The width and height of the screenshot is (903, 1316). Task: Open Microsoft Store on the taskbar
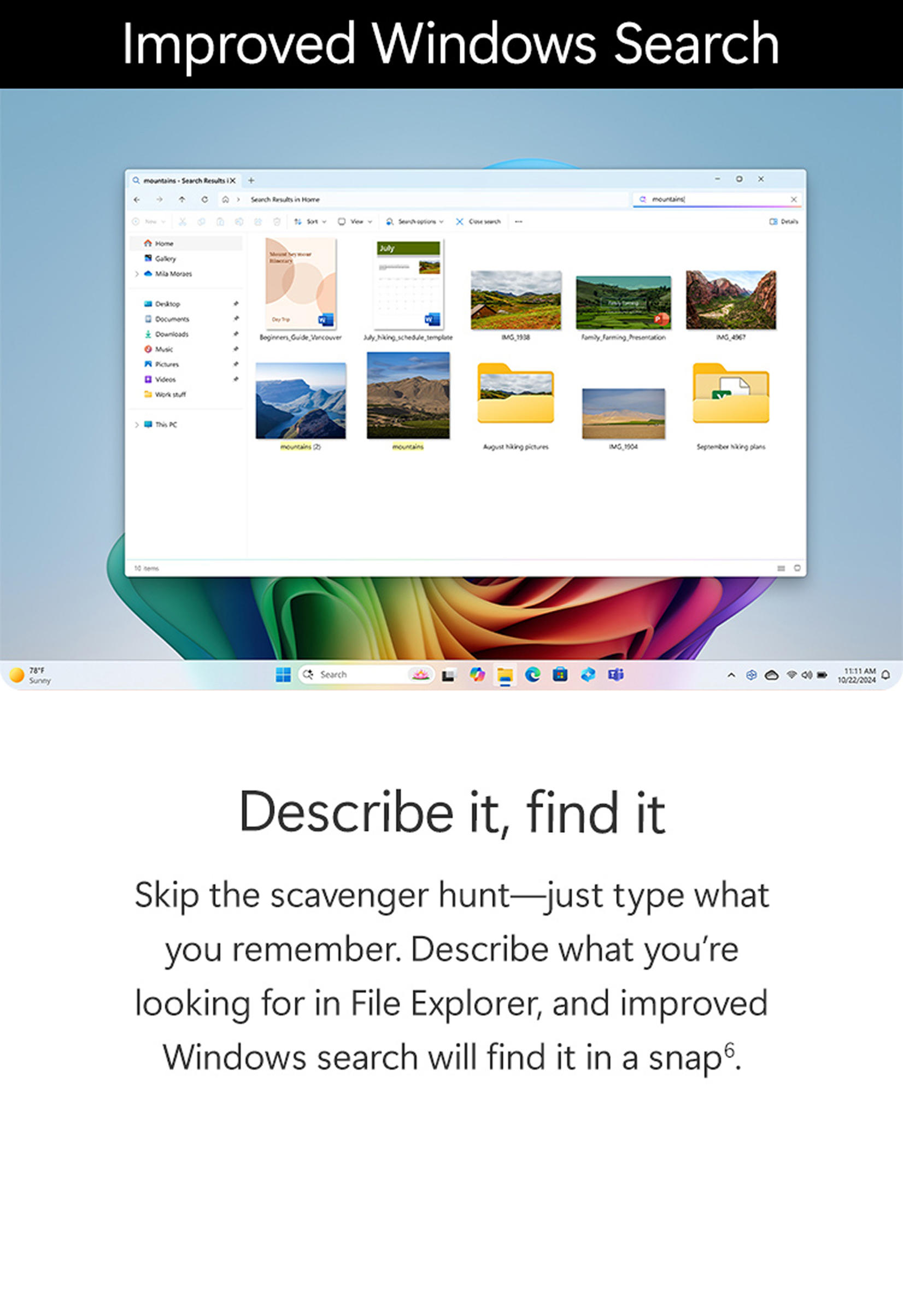pyautogui.click(x=560, y=674)
